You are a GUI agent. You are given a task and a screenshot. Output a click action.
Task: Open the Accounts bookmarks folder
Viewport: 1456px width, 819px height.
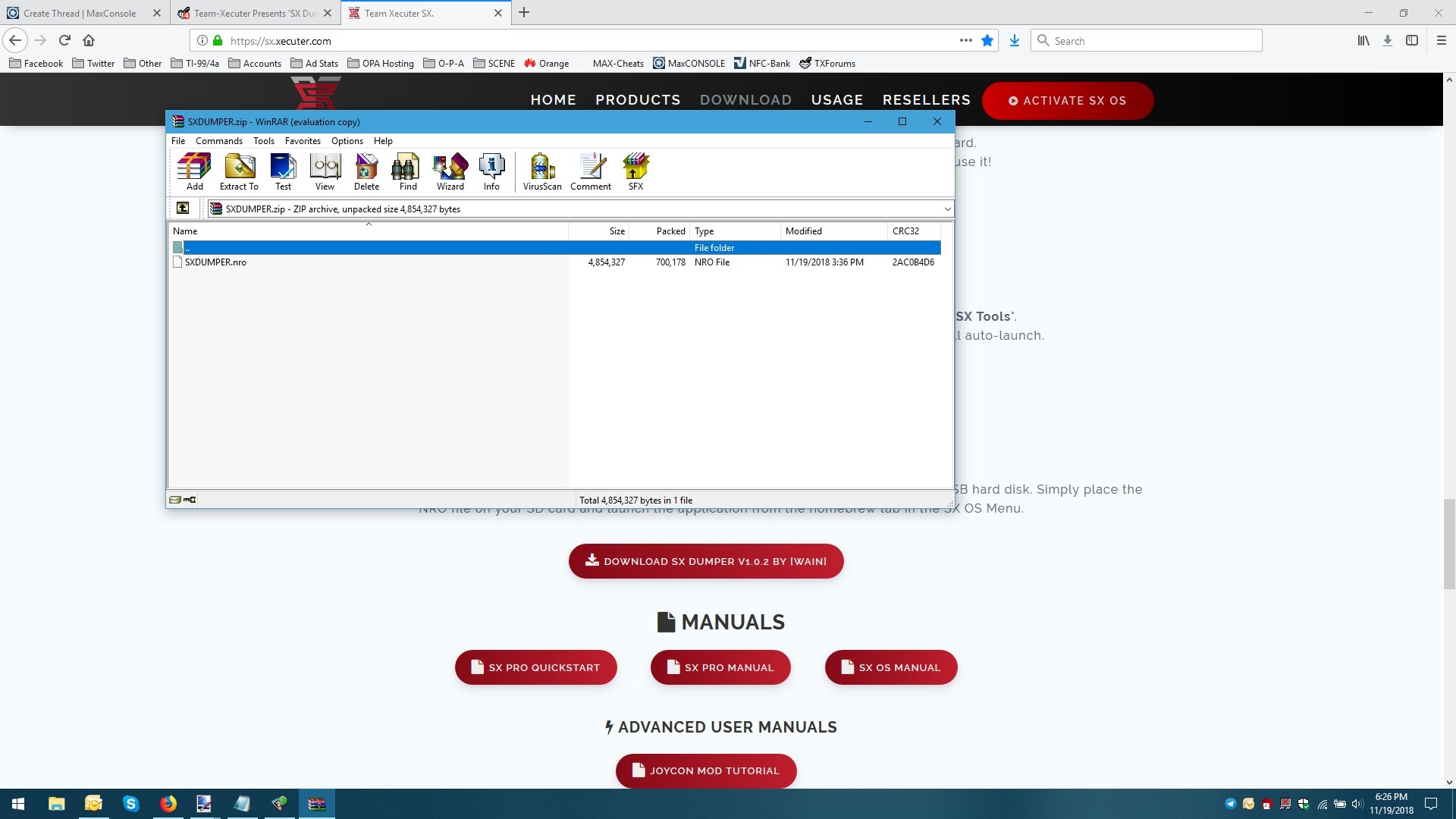tap(255, 64)
